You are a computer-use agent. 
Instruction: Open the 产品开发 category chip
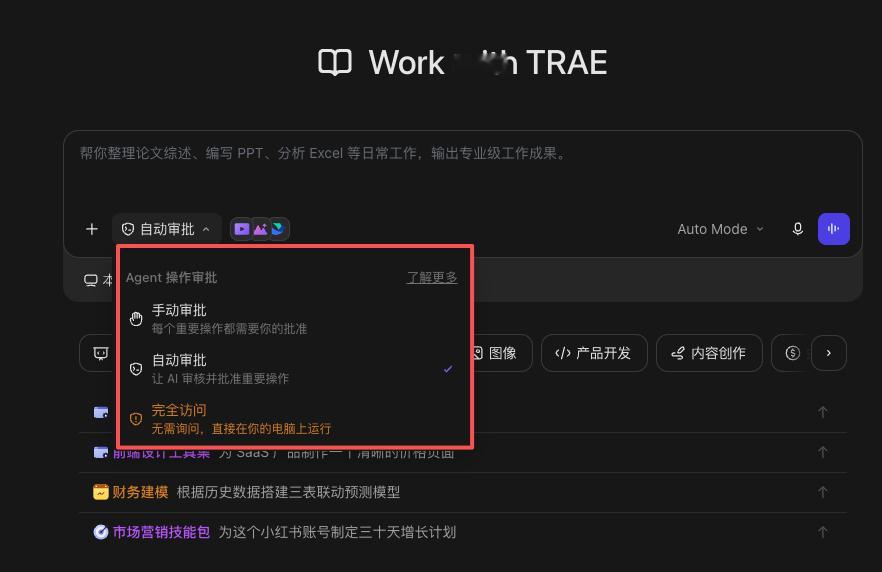[x=594, y=353]
